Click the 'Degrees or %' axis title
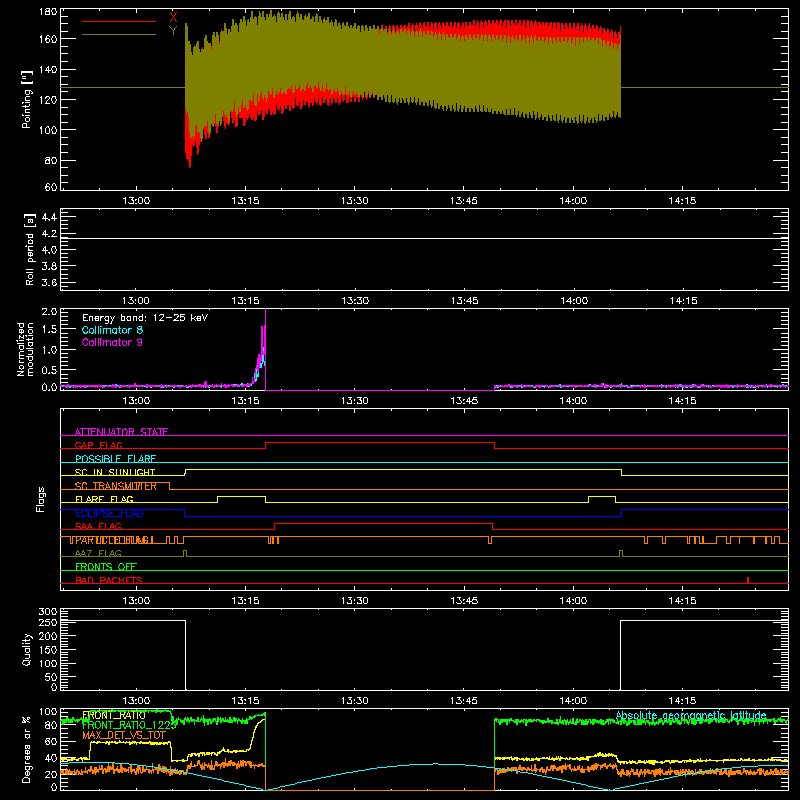The width and height of the screenshot is (800, 800). click(x=27, y=750)
